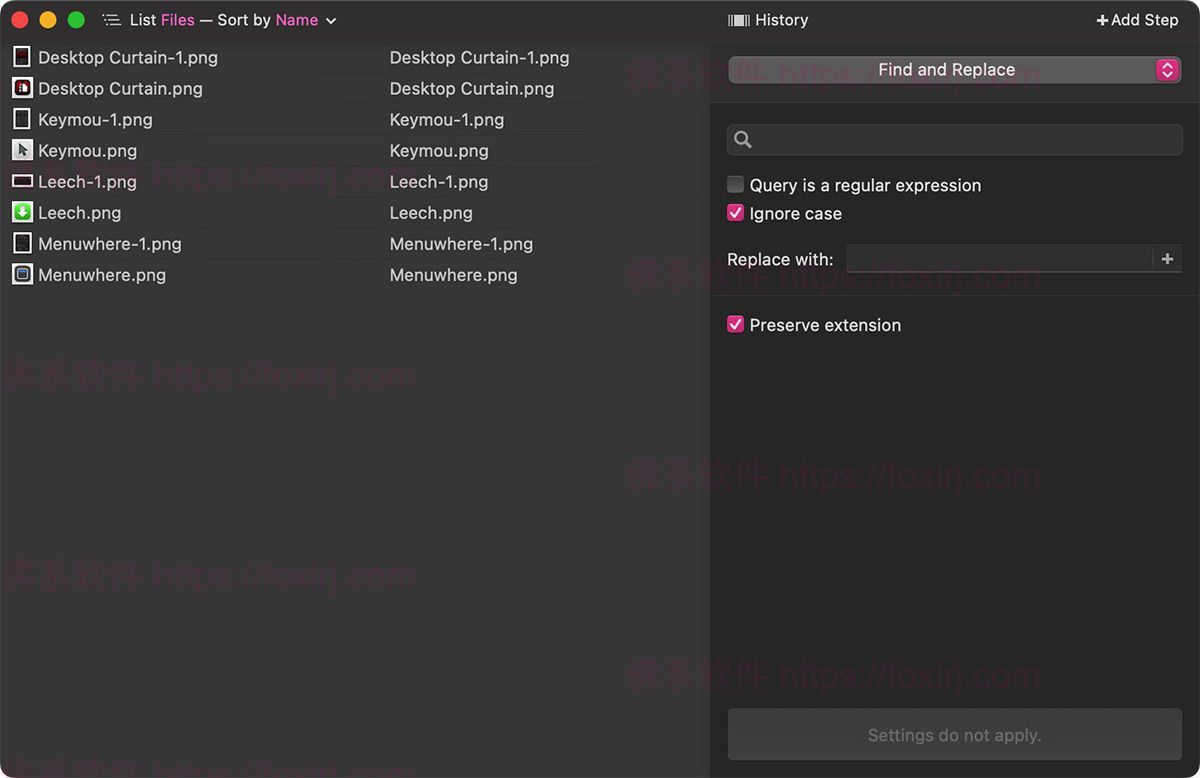
Task: Disable the Ignore case checkbox
Action: pyautogui.click(x=735, y=212)
